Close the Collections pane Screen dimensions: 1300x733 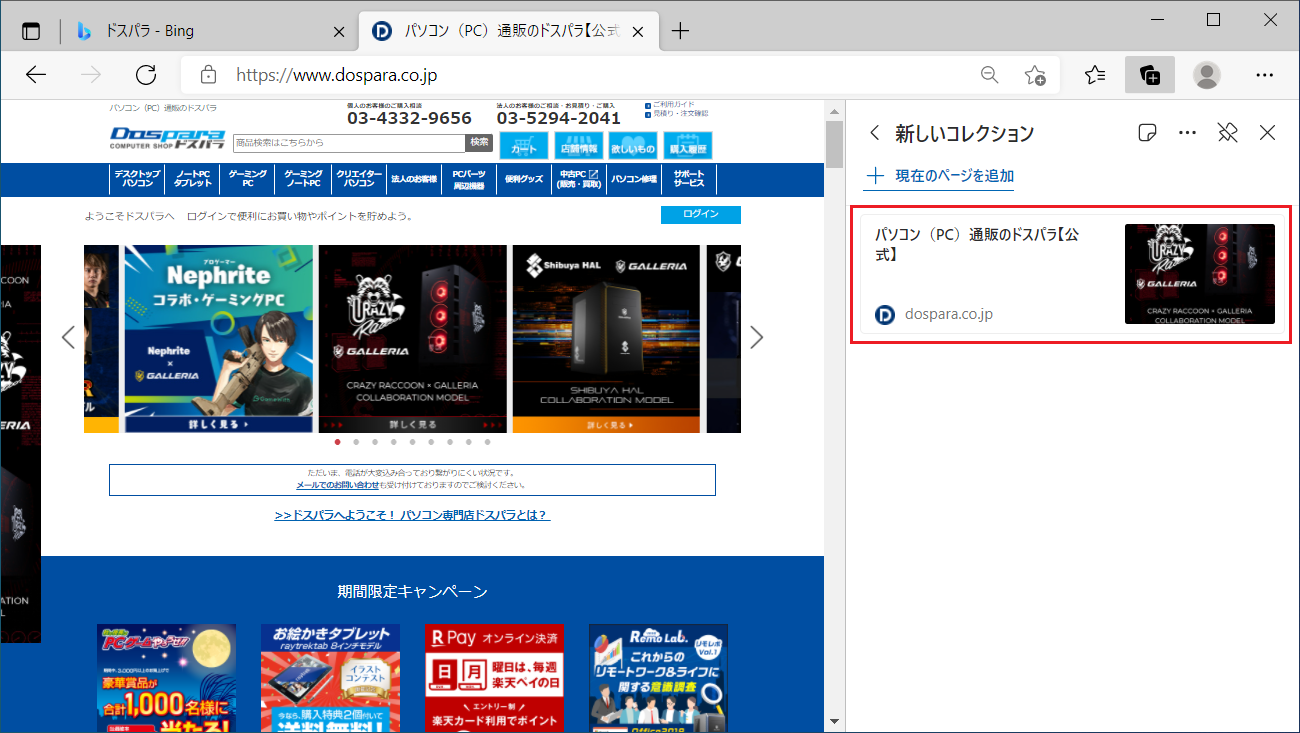(1268, 133)
